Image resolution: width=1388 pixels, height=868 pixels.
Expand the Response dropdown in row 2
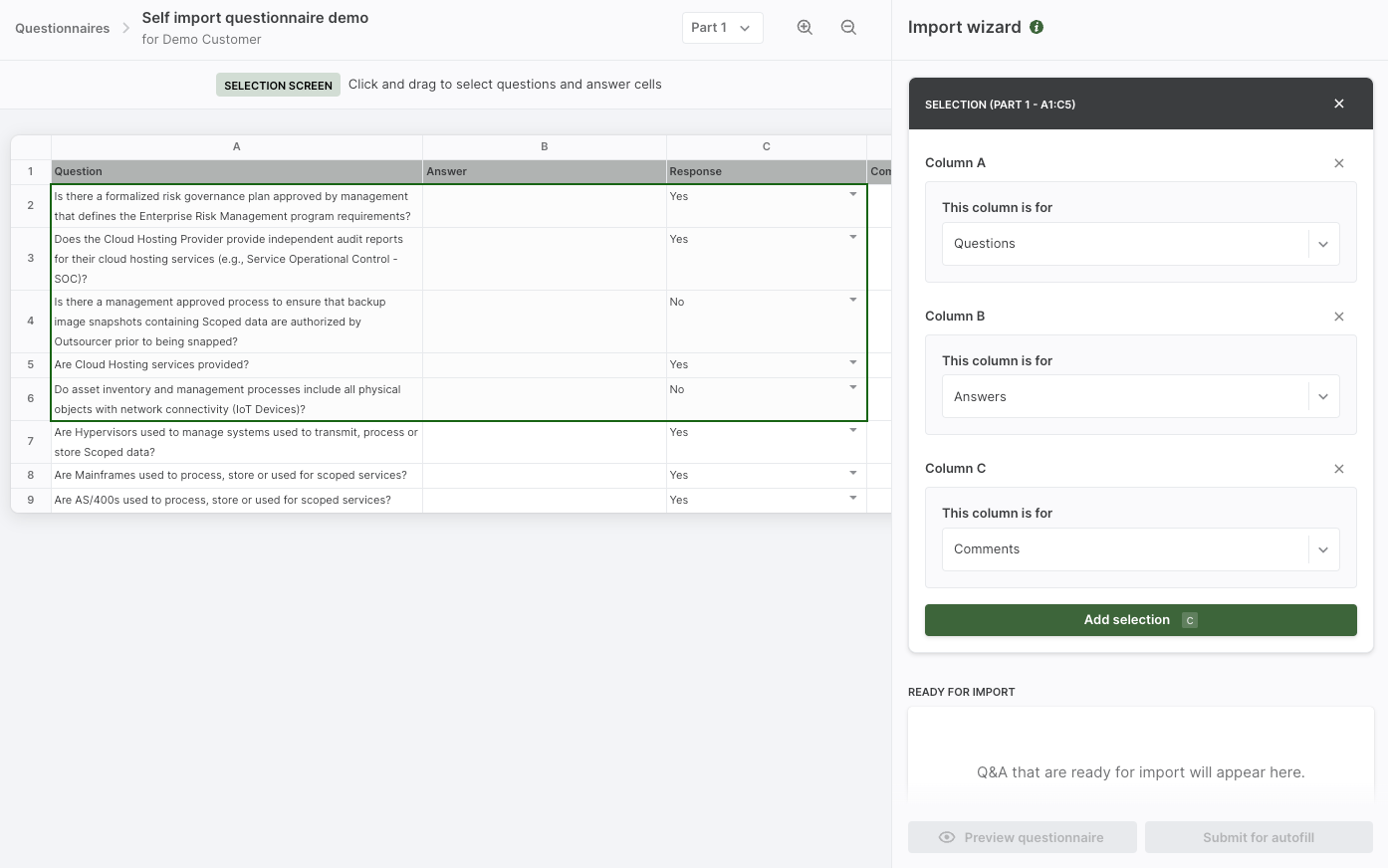click(x=853, y=195)
